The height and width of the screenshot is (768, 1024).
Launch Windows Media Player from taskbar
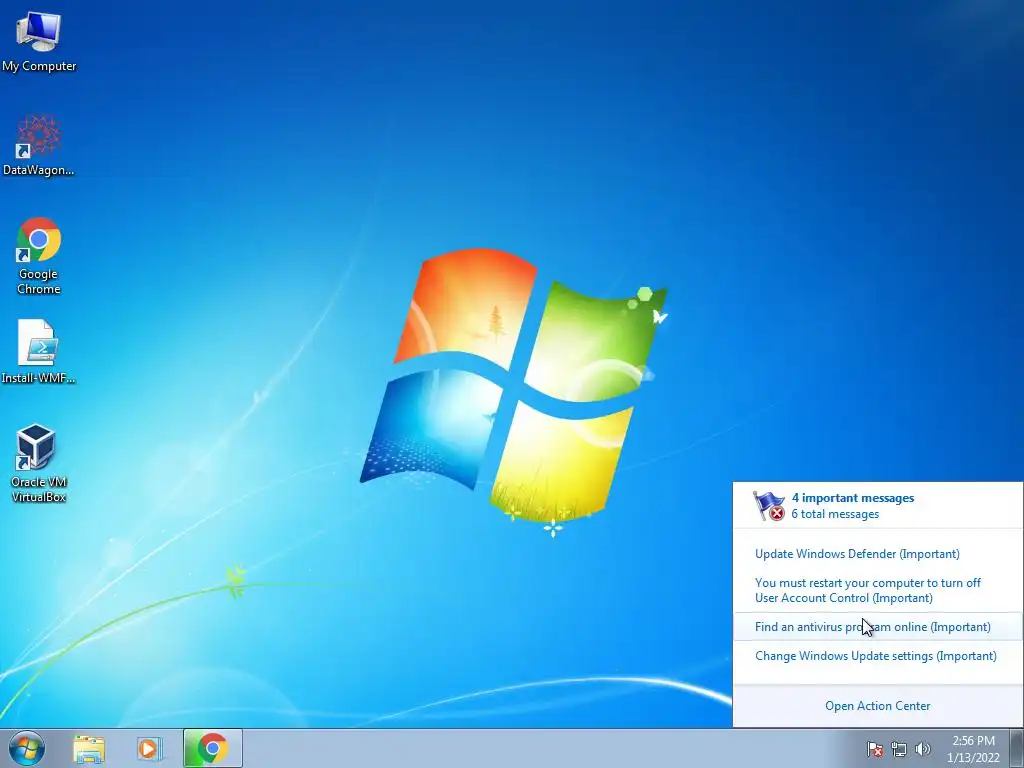[x=149, y=749]
